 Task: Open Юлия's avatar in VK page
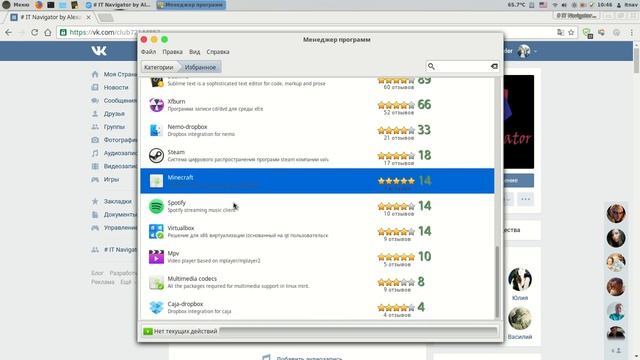tap(520, 279)
